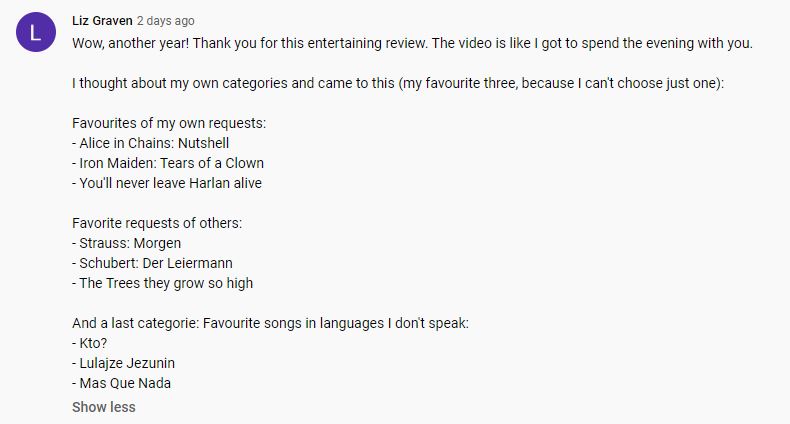Click Liz Graven's purple avatar icon
790x424 pixels.
(36, 33)
